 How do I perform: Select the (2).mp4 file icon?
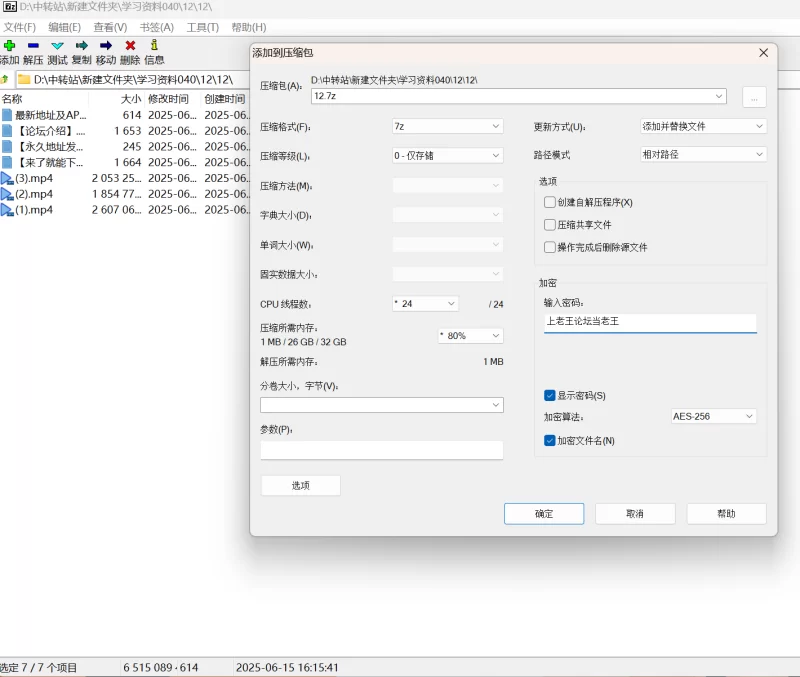click(x=7, y=194)
